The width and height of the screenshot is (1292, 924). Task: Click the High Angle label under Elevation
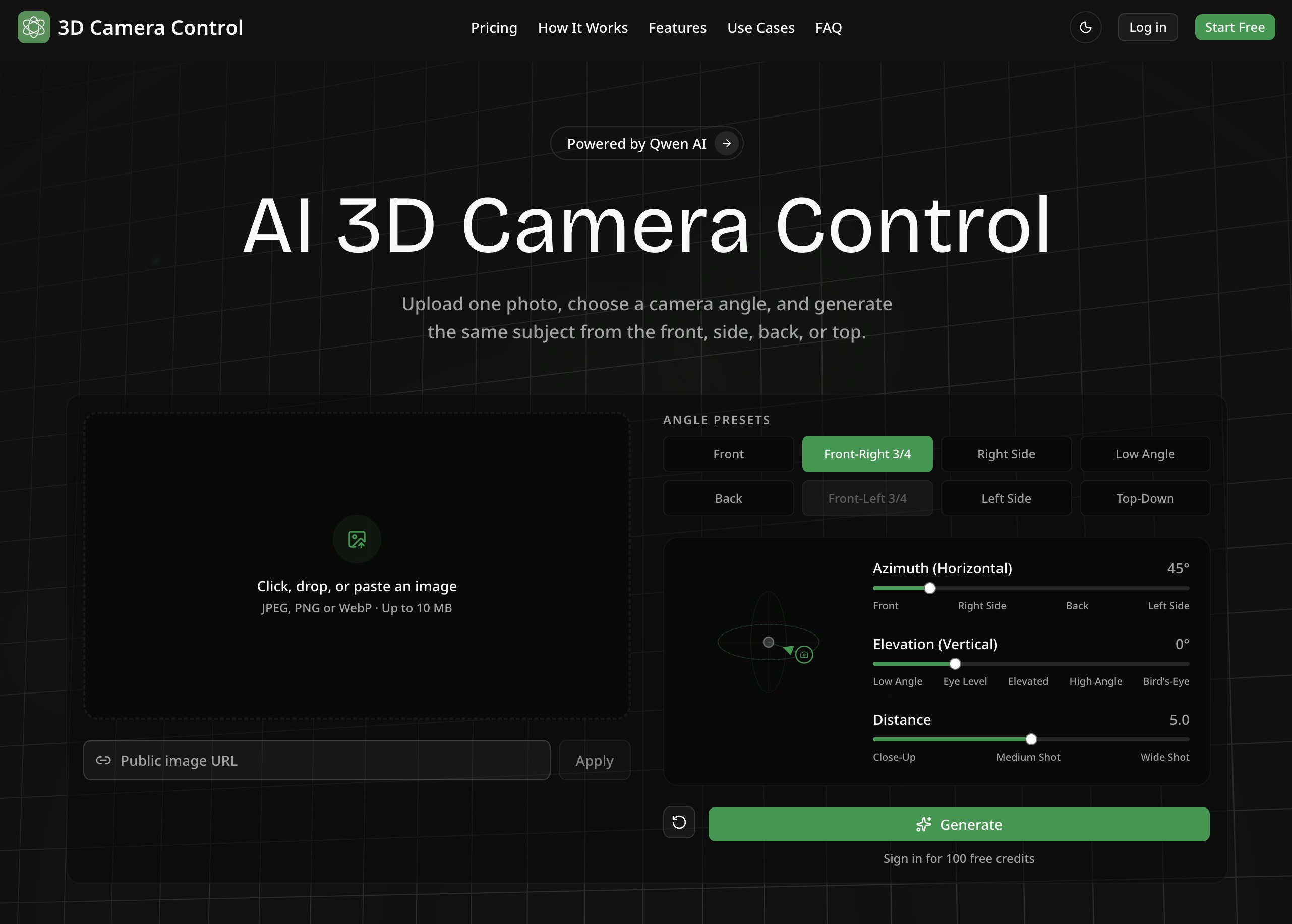(x=1095, y=681)
